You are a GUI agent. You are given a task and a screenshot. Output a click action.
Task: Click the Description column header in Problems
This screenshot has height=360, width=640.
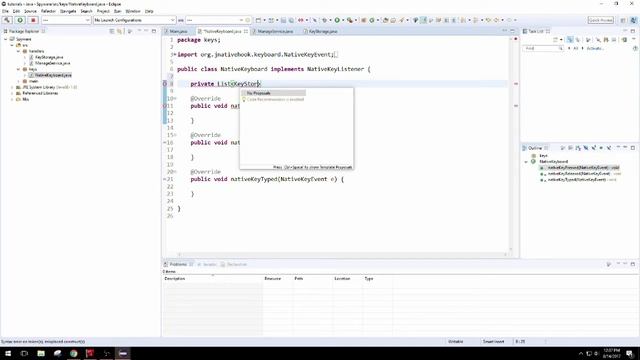coord(213,279)
